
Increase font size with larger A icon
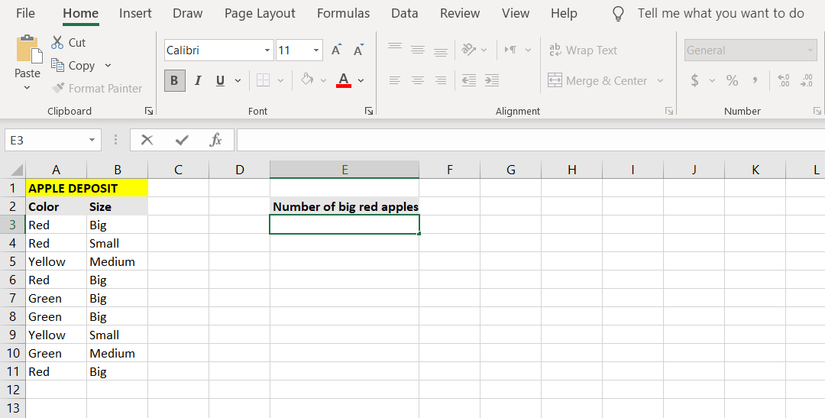coord(336,50)
